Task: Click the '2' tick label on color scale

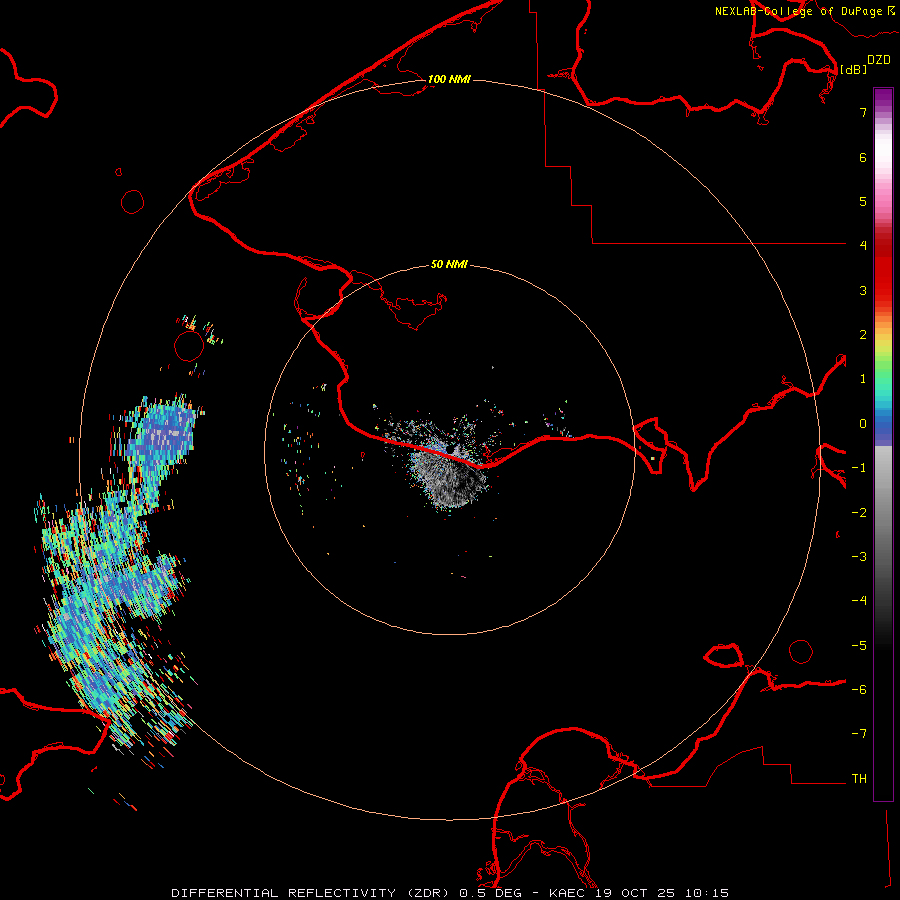Action: [863, 335]
